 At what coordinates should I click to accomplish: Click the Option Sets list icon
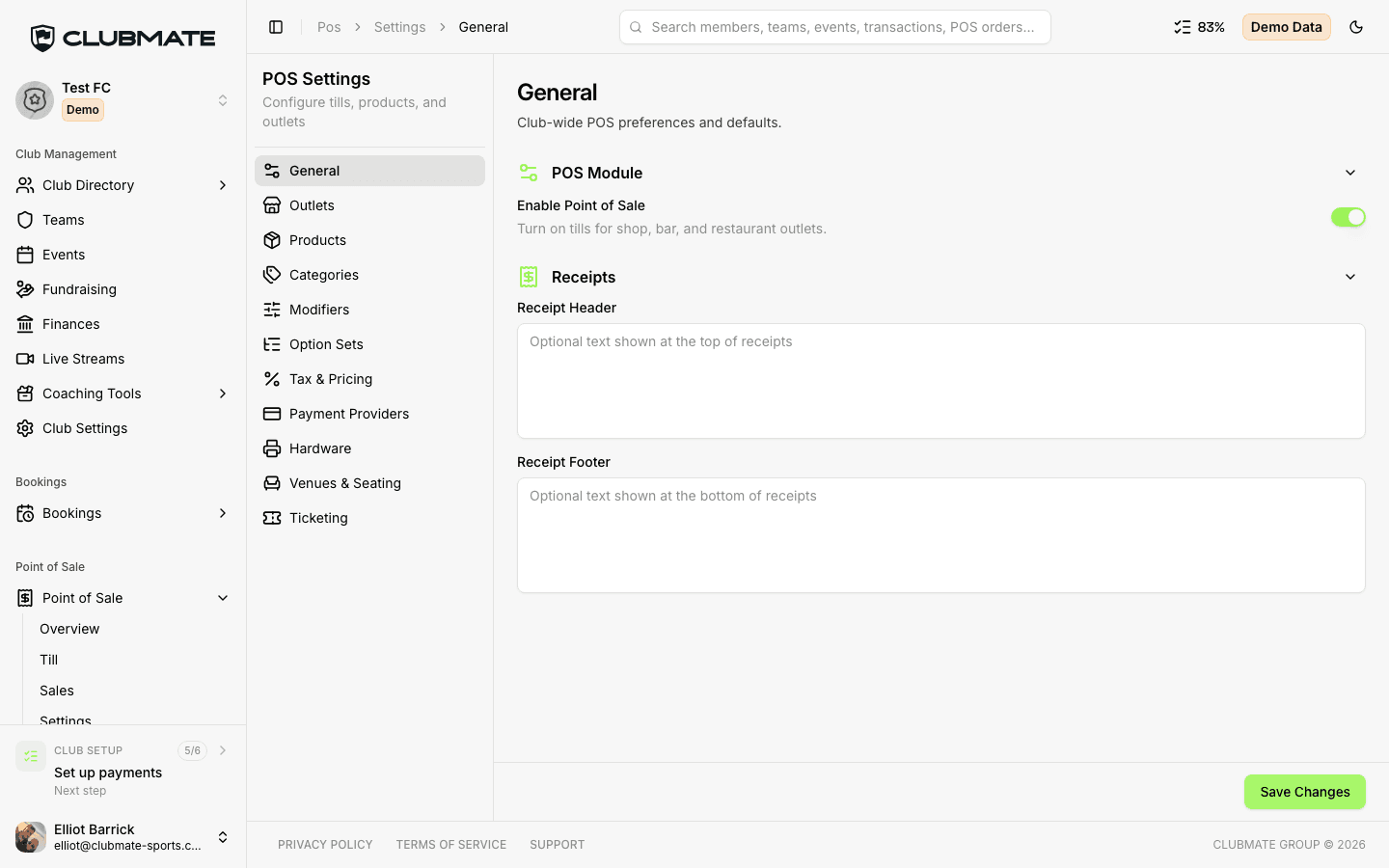coord(272,344)
